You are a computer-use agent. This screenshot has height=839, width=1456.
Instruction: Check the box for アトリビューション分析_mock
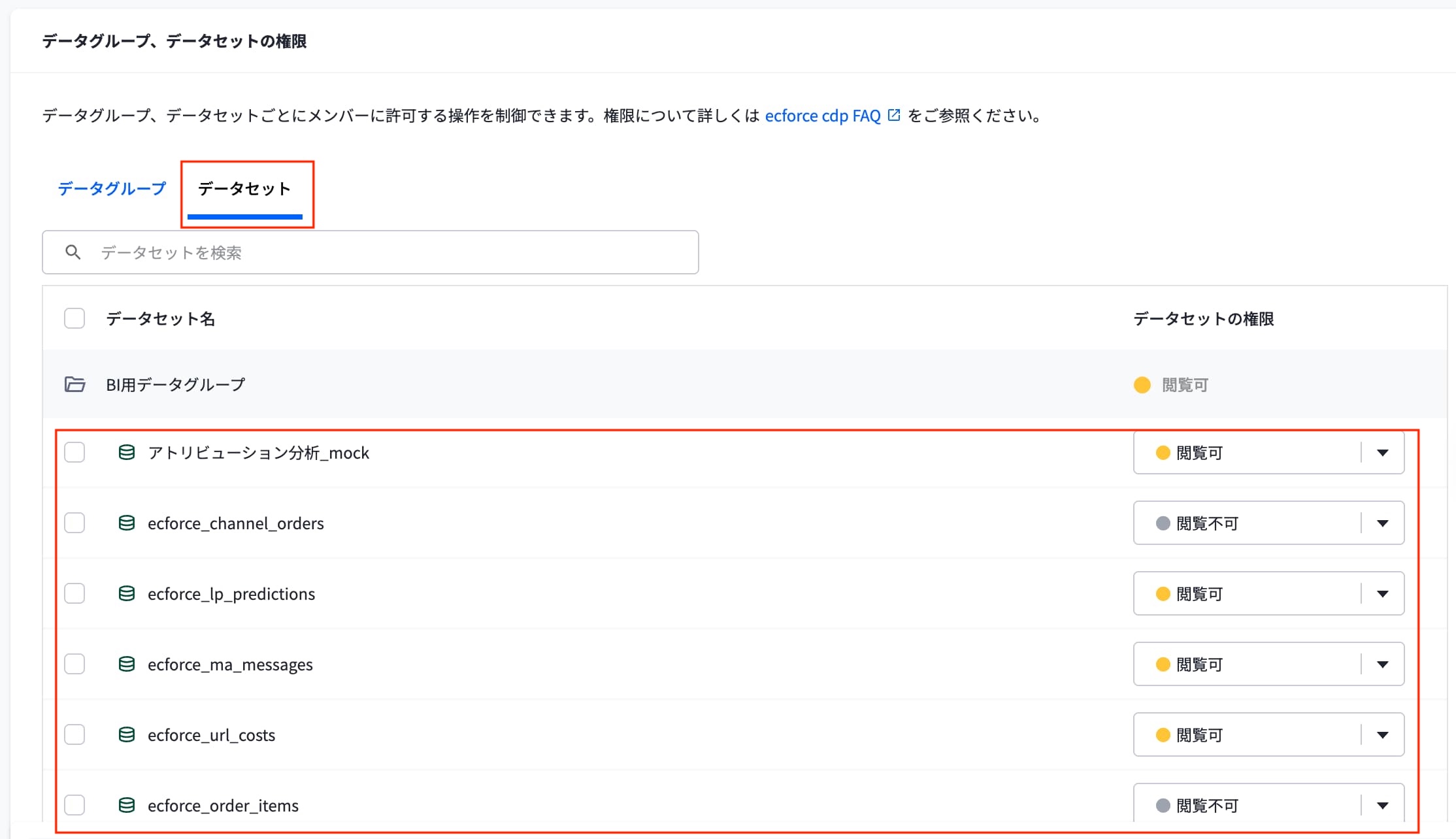click(74, 452)
